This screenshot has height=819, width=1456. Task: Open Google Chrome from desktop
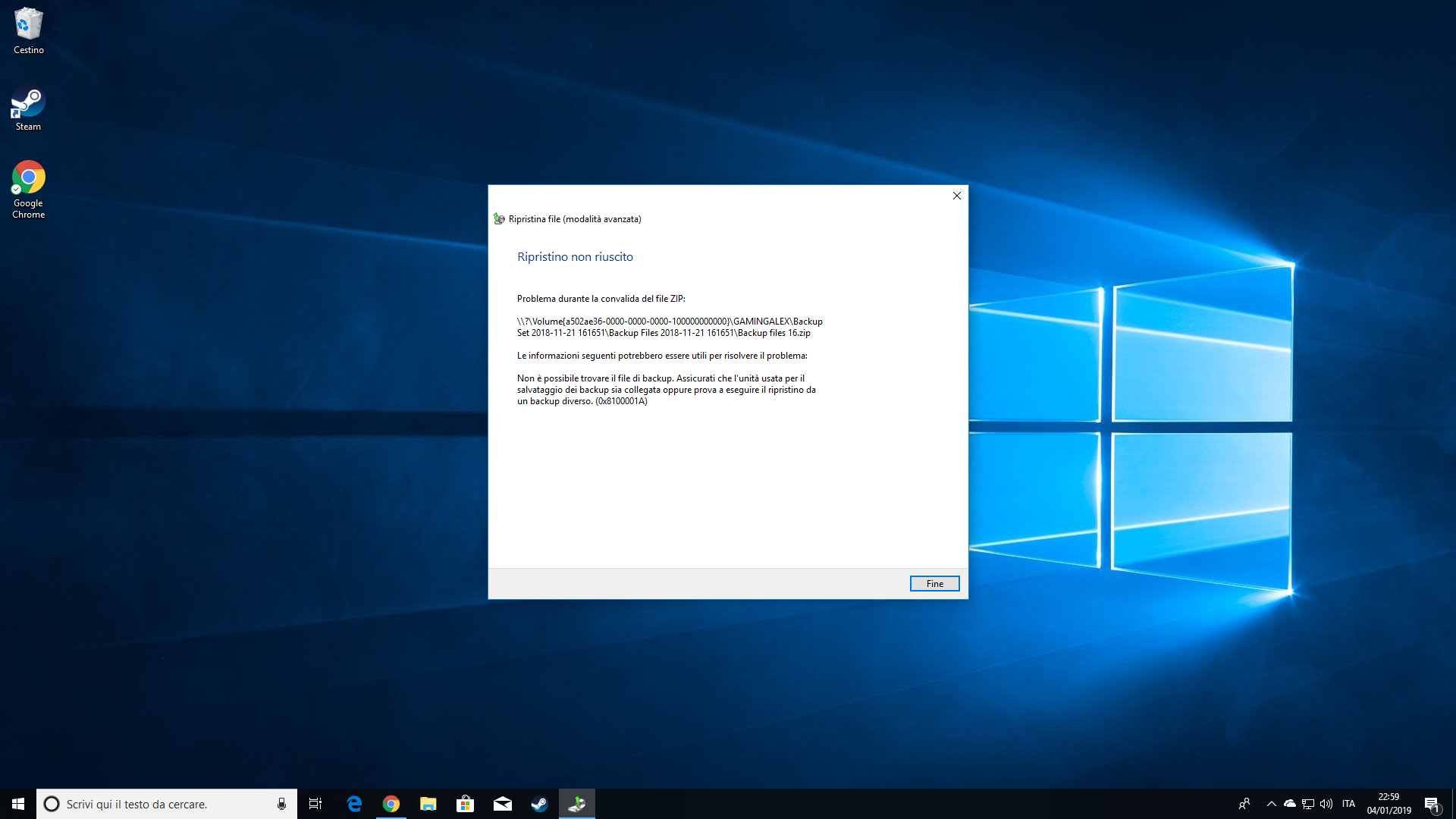click(x=27, y=187)
